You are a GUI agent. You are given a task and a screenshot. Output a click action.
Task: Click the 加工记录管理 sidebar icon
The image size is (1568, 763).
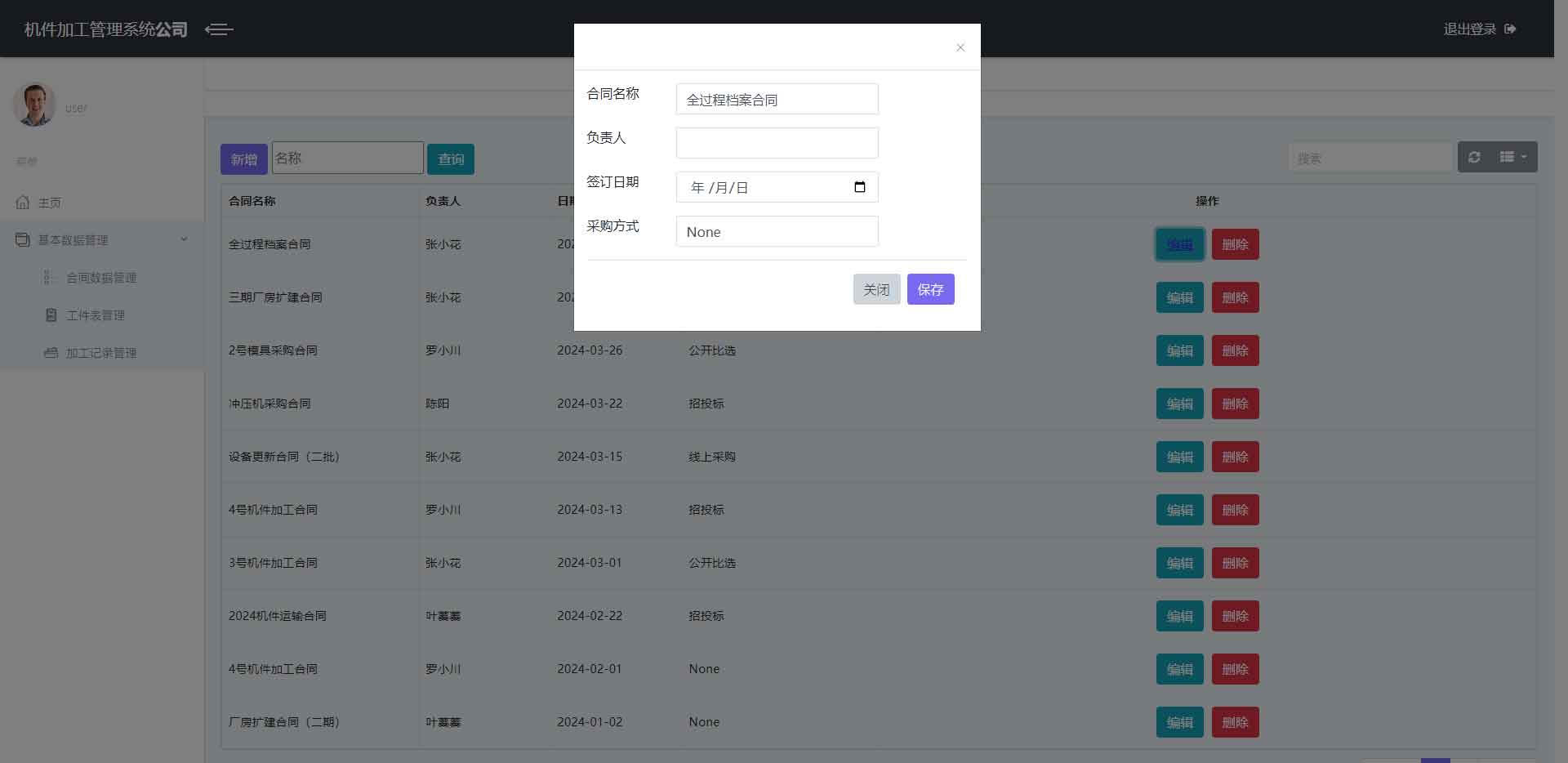[51, 353]
